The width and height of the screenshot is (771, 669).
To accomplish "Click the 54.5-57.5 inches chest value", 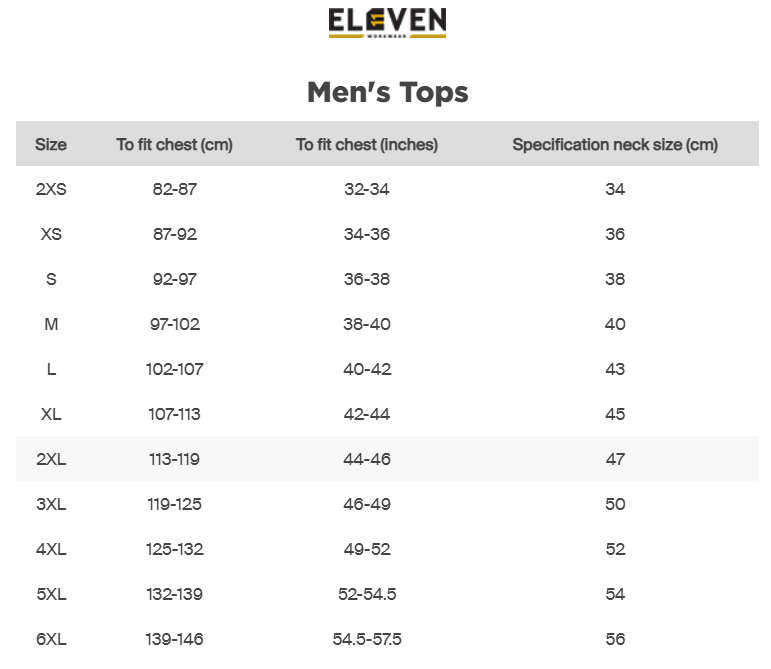I will tap(367, 639).
